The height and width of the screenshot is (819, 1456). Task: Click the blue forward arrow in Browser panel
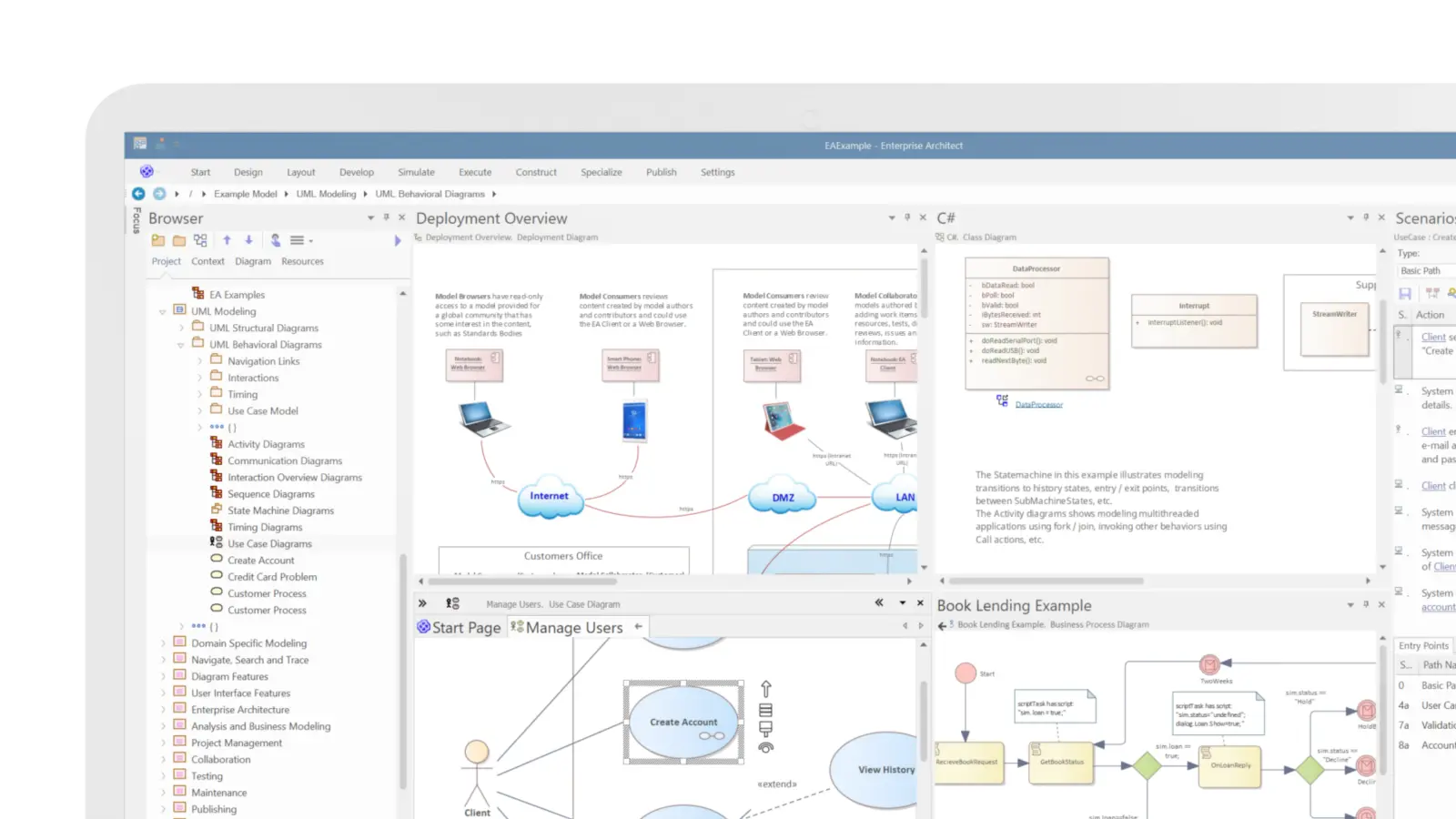397,240
